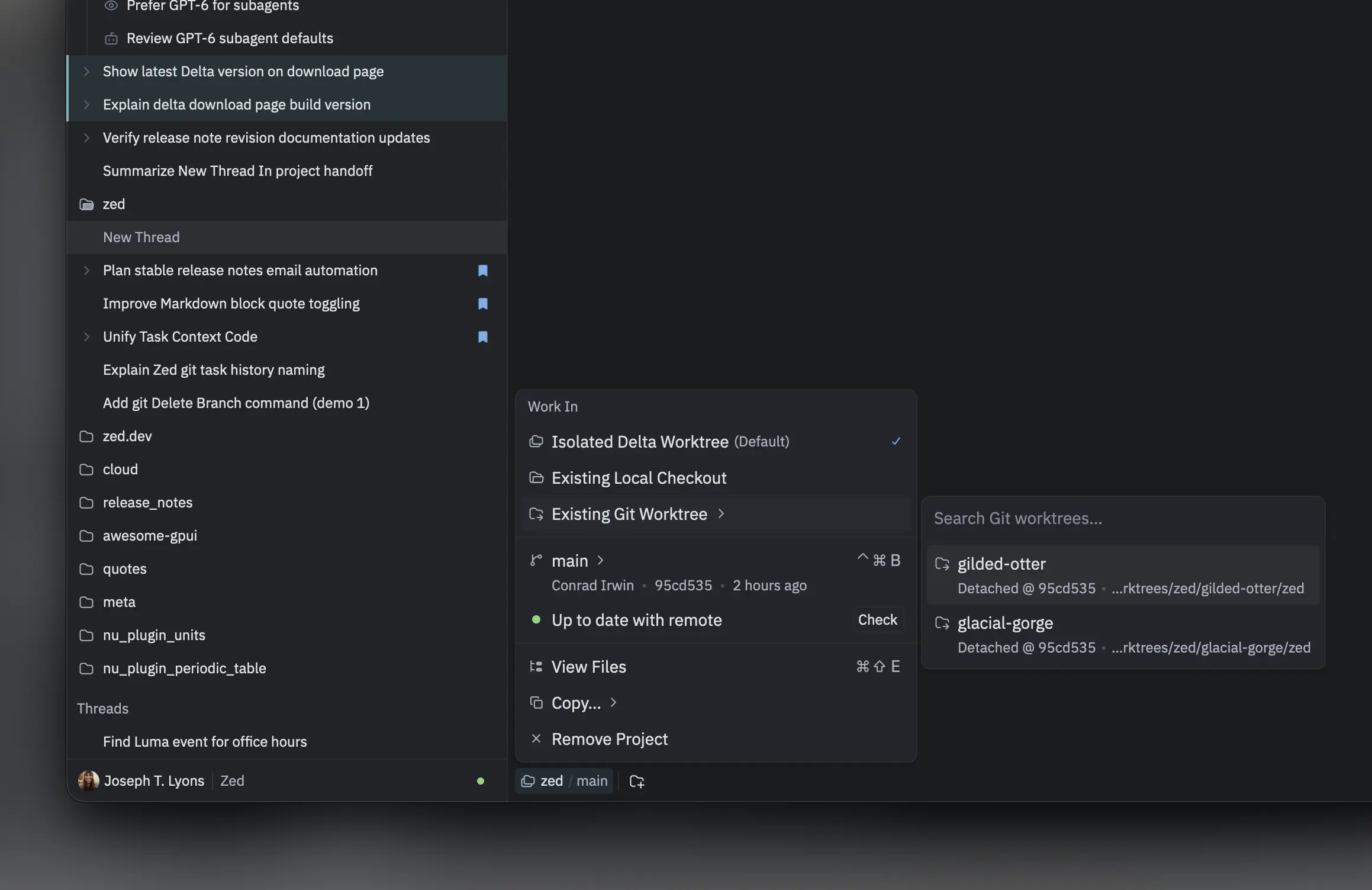Click the zed.dev folder icon
Screen dimensions: 1372x890
(86, 436)
